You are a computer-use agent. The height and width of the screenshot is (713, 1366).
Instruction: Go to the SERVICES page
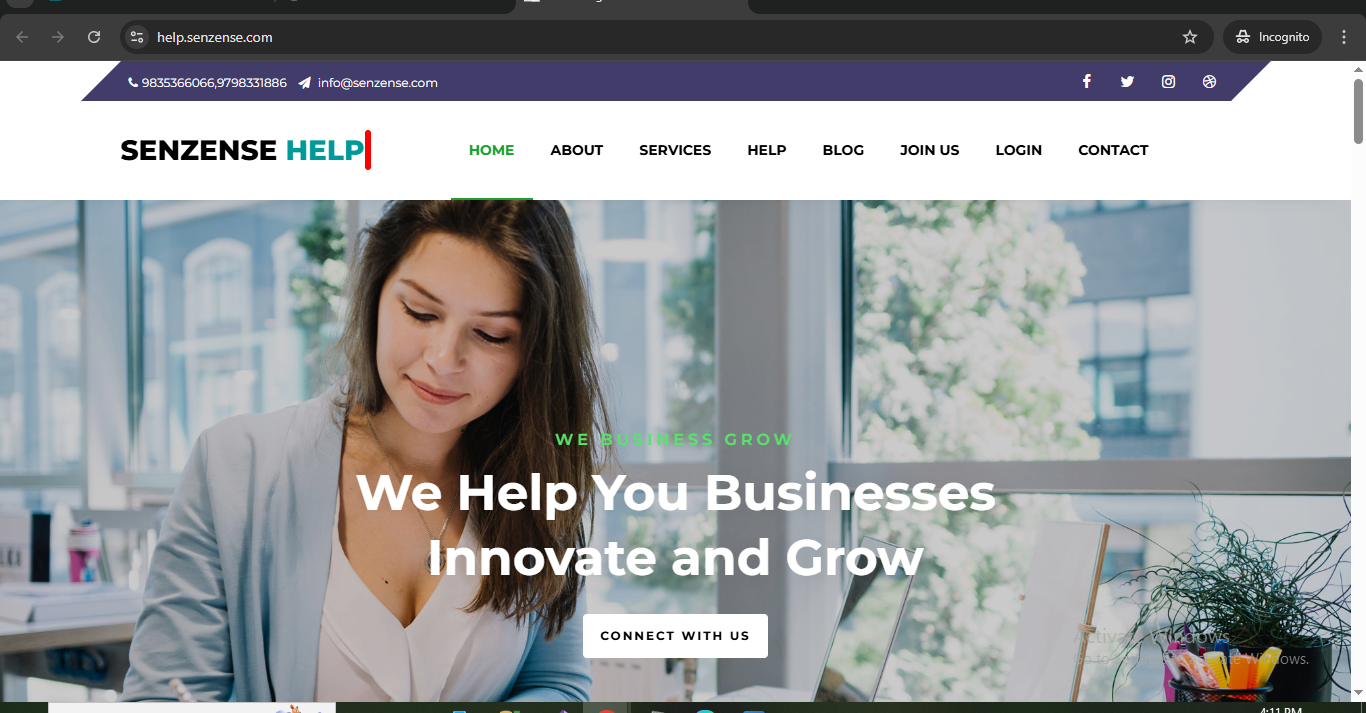[675, 150]
